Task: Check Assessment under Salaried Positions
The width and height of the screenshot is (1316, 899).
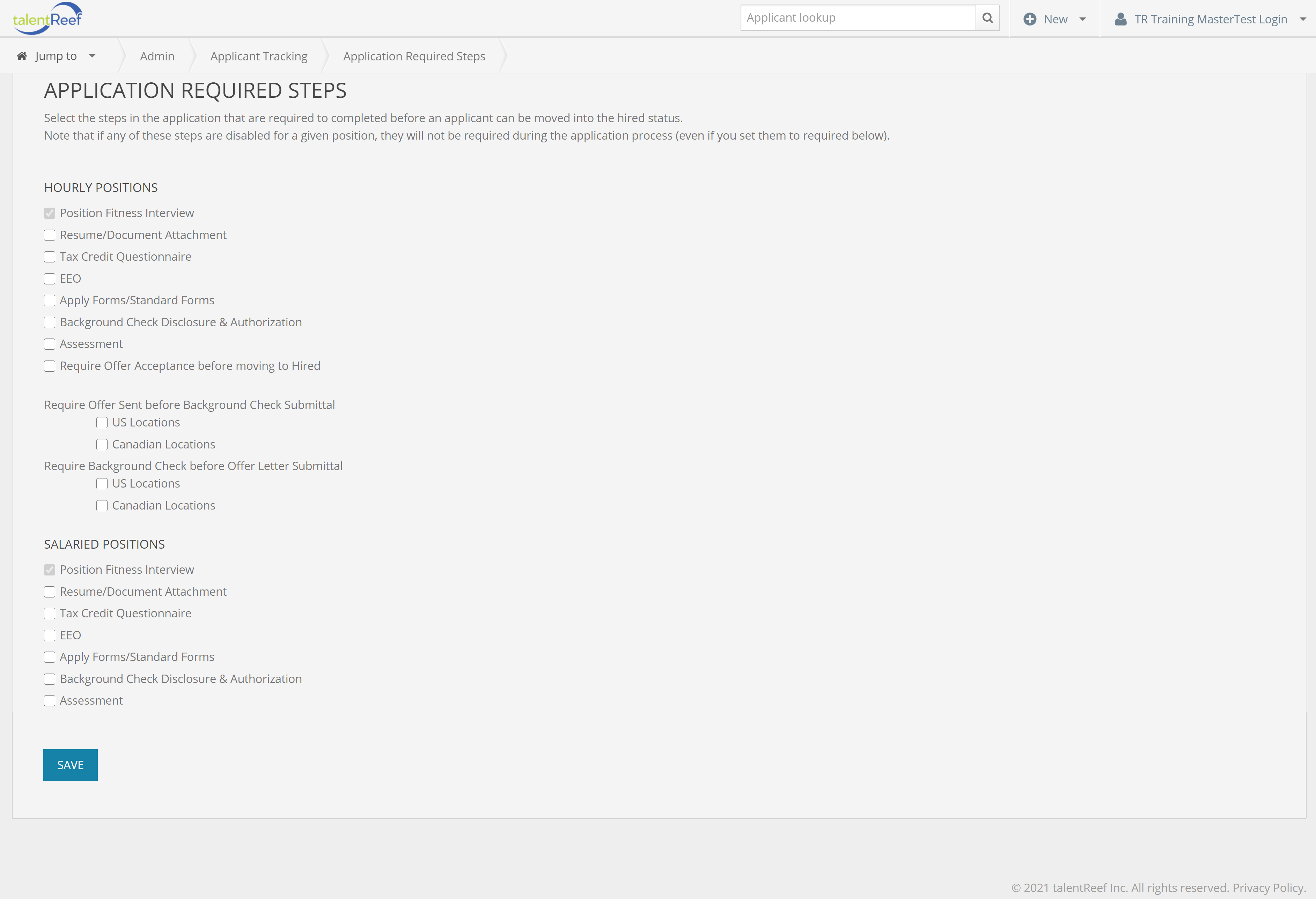Action: click(x=50, y=701)
